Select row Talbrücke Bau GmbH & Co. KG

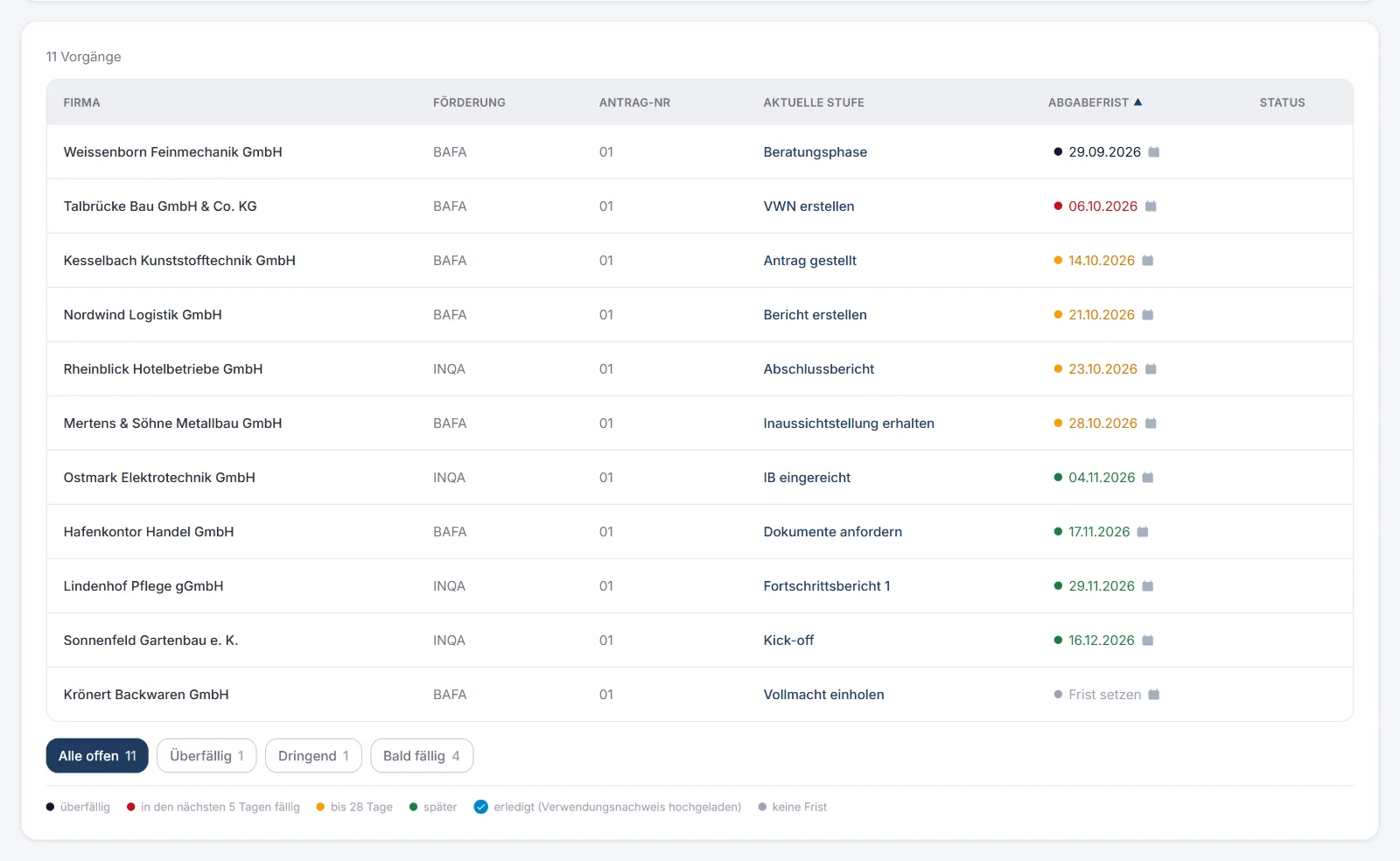coord(700,206)
